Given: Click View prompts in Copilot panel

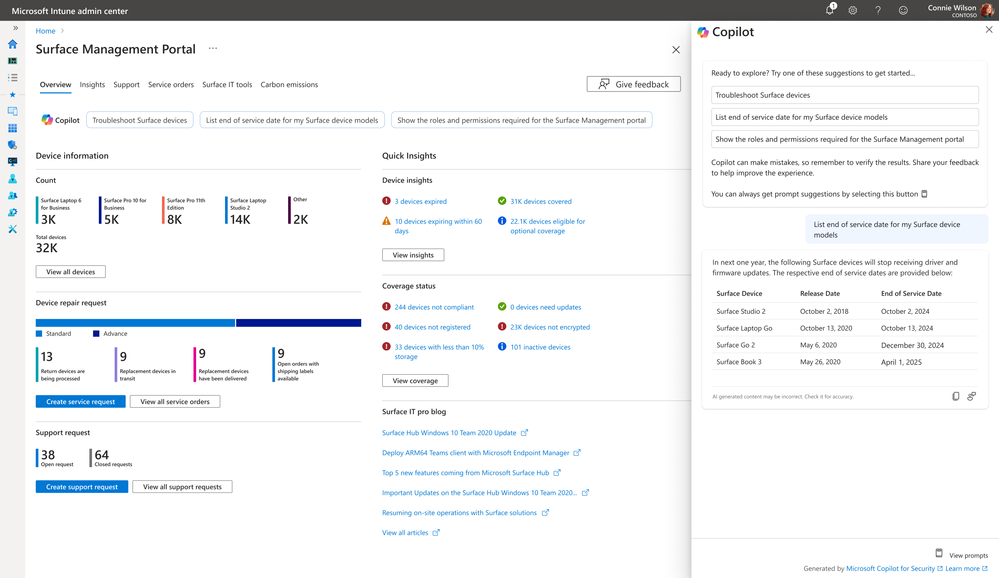Looking at the screenshot, I should [967, 555].
